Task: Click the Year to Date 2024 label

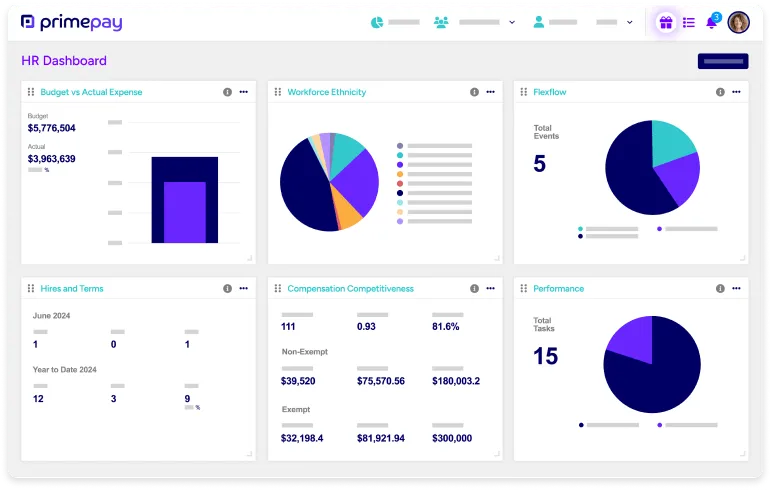Action: [64, 370]
